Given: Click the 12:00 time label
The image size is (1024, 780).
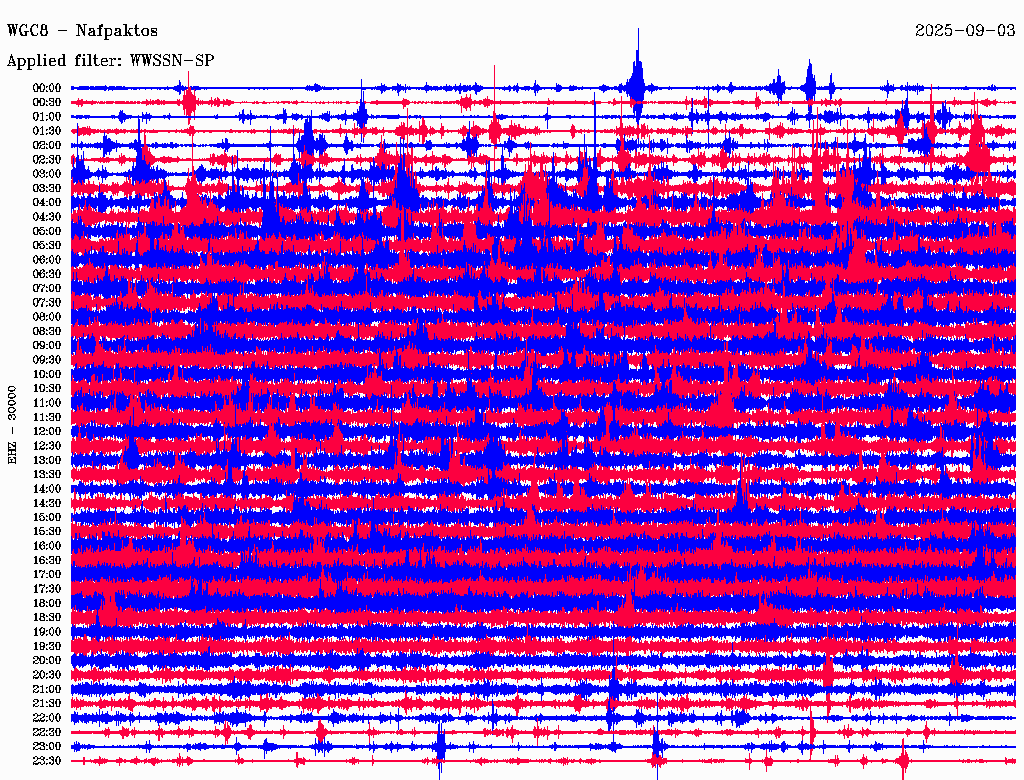Looking at the screenshot, I should 47,432.
